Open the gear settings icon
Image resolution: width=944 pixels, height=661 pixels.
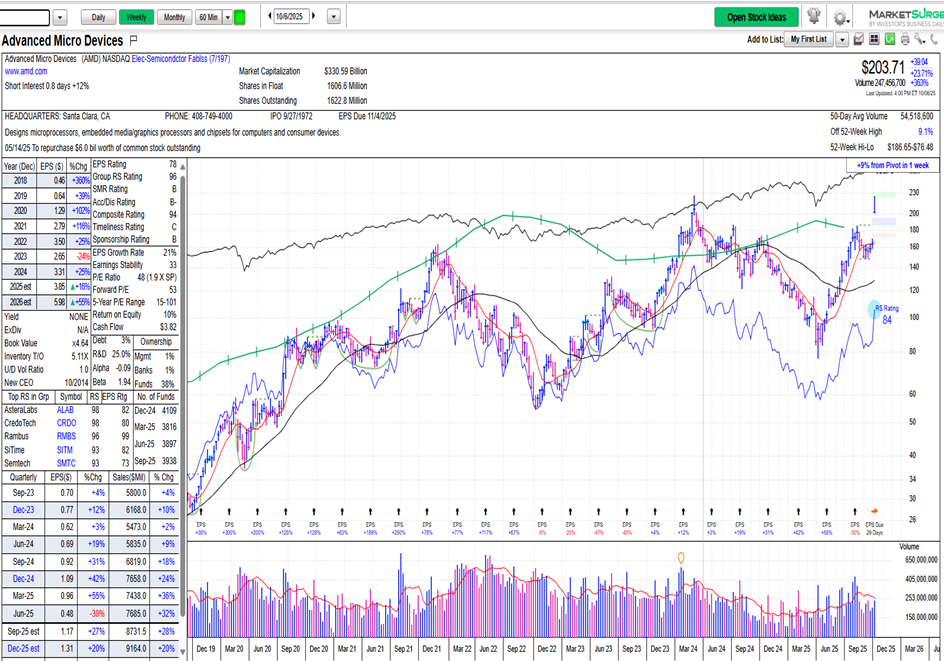(840, 17)
